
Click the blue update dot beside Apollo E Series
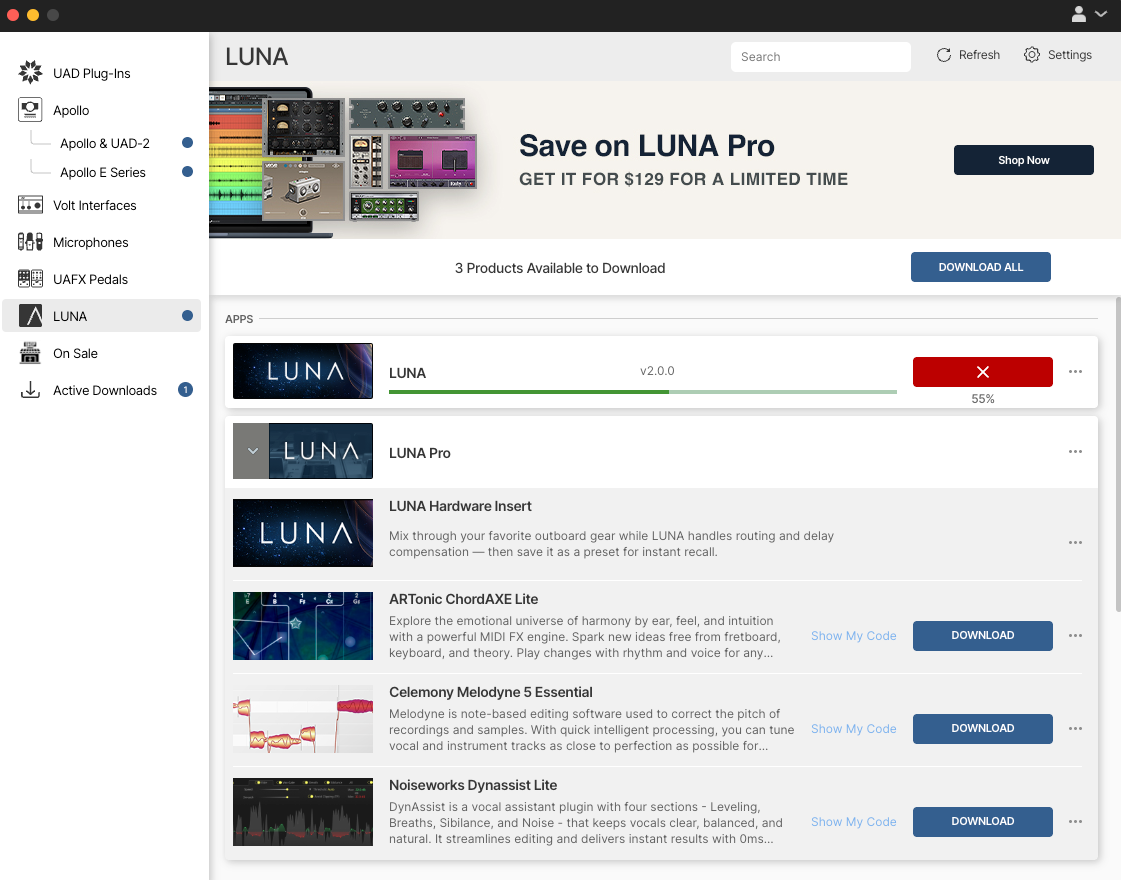coord(187,172)
